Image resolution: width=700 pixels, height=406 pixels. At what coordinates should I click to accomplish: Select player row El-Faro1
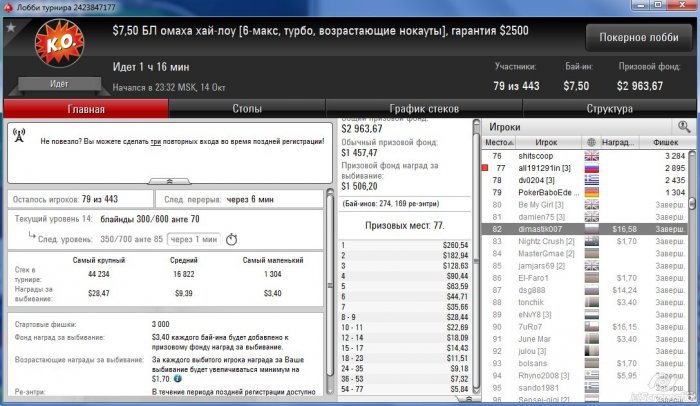click(585, 278)
